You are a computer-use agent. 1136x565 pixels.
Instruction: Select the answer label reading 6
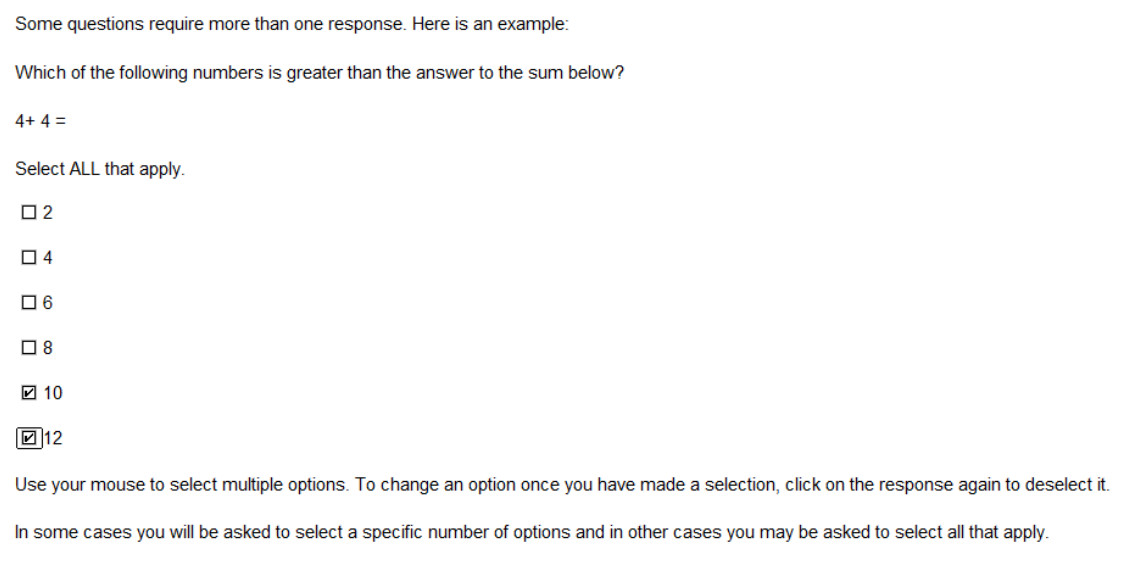[x=47, y=303]
